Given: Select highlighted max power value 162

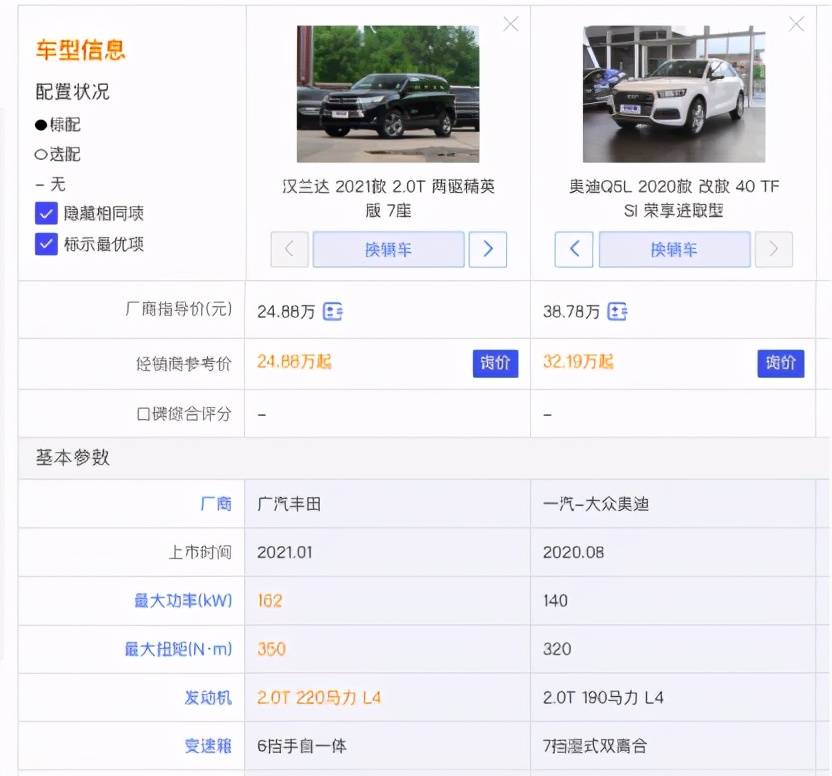Looking at the screenshot, I should tap(270, 601).
